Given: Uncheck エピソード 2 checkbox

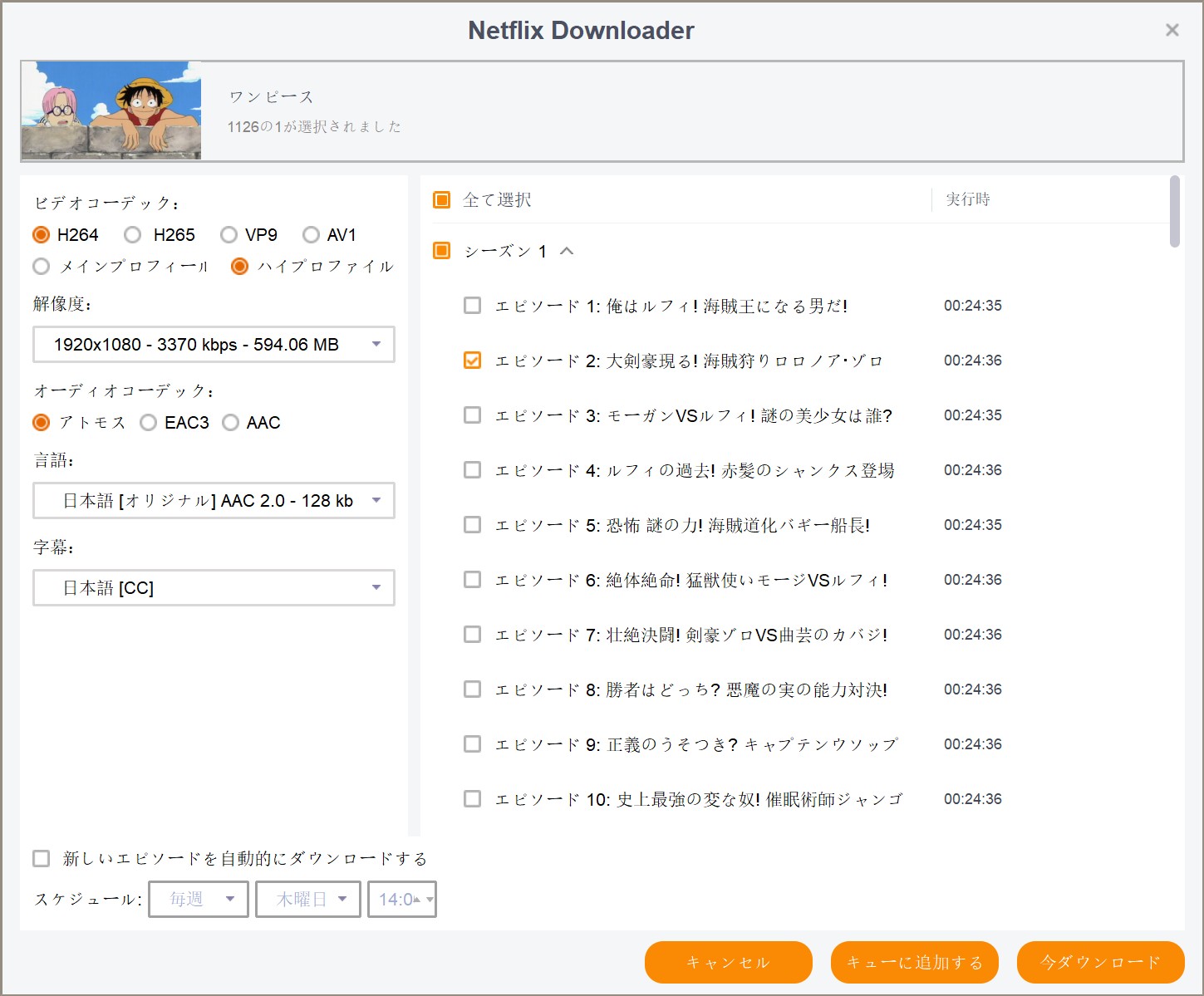Looking at the screenshot, I should coord(472,361).
